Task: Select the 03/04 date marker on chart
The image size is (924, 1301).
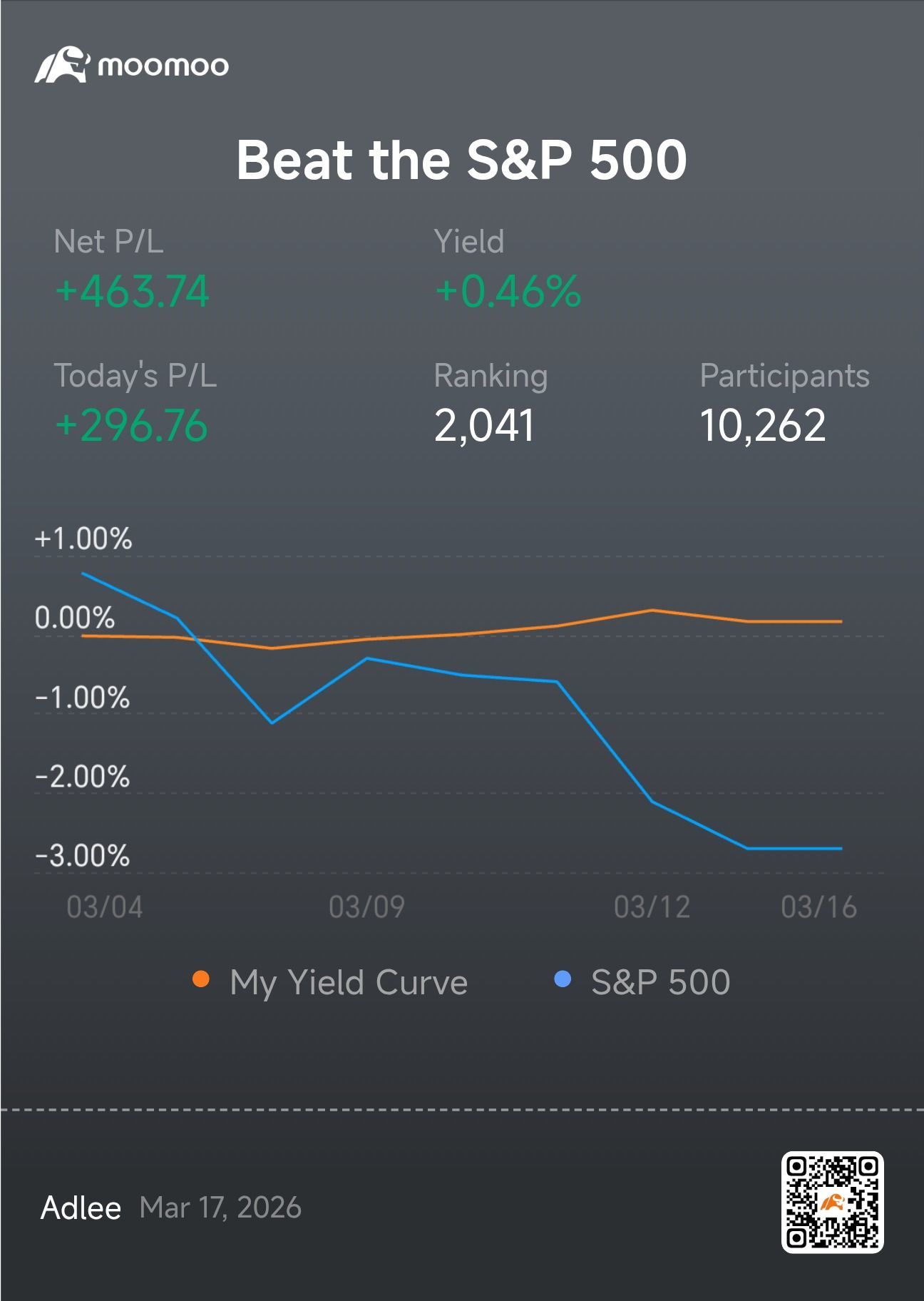Action: [105, 907]
